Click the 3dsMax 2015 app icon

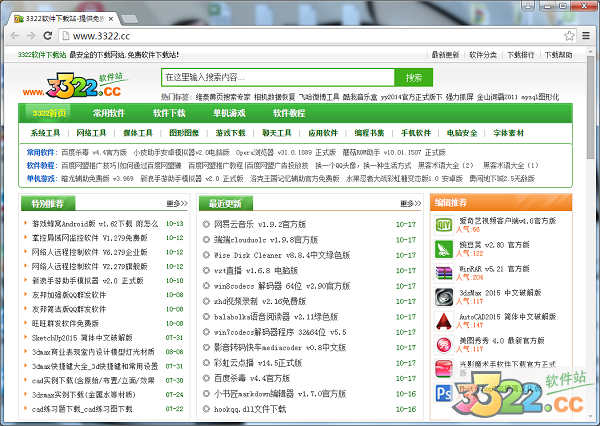point(445,297)
